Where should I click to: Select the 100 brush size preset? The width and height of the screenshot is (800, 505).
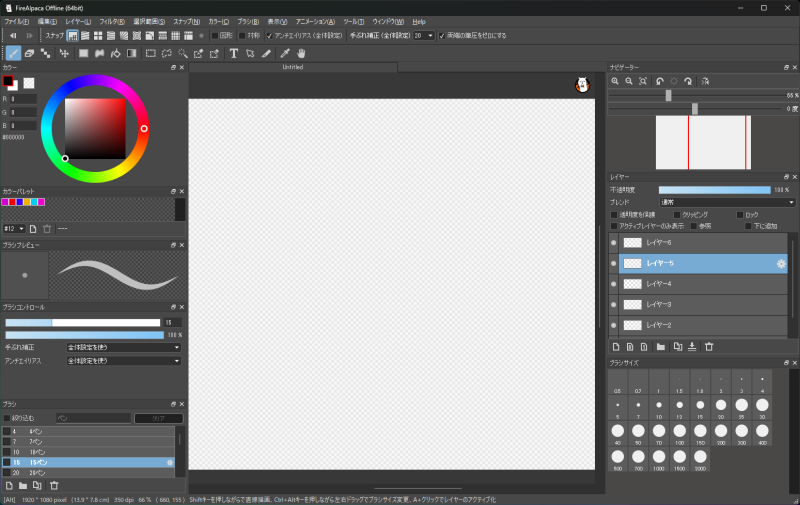tap(680, 434)
